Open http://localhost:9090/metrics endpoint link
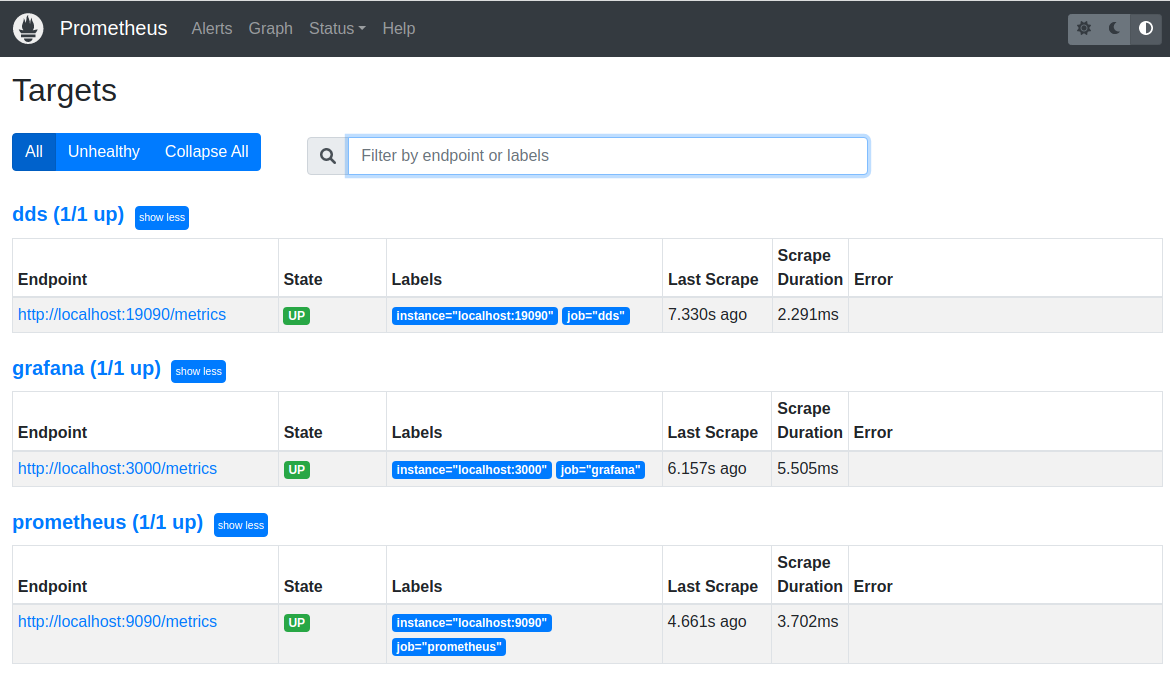The width and height of the screenshot is (1170, 682). 117,622
